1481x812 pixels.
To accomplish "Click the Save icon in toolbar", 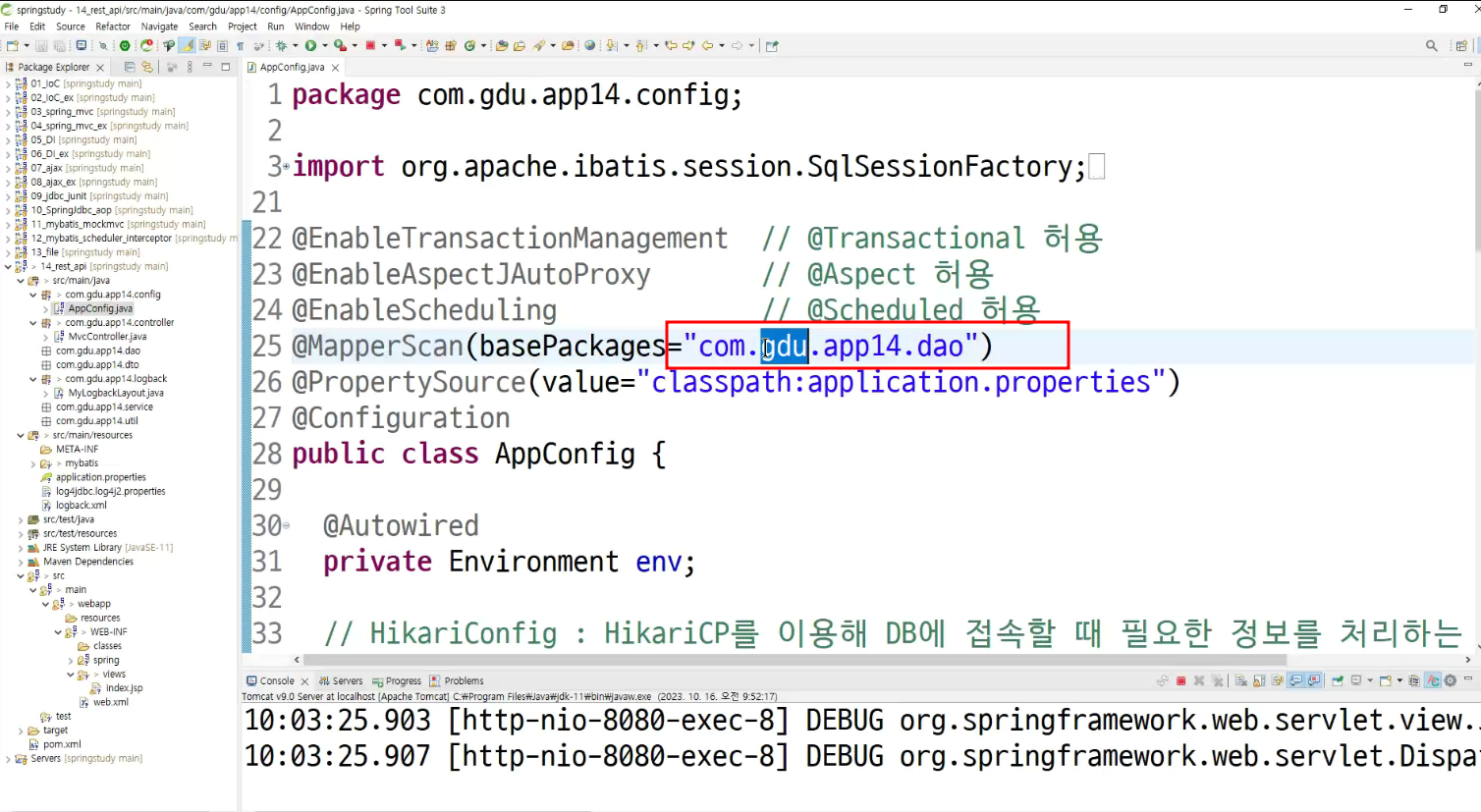I will pyautogui.click(x=41, y=45).
